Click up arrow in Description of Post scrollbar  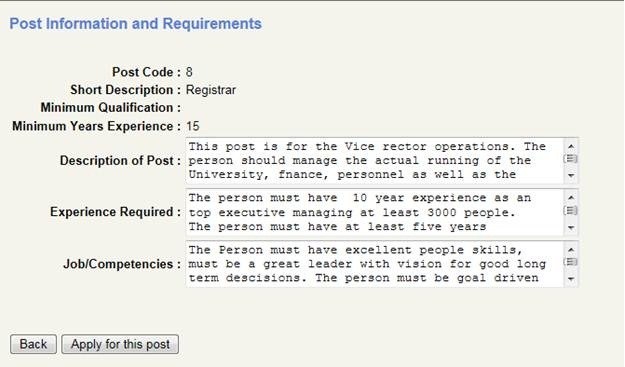571,146
